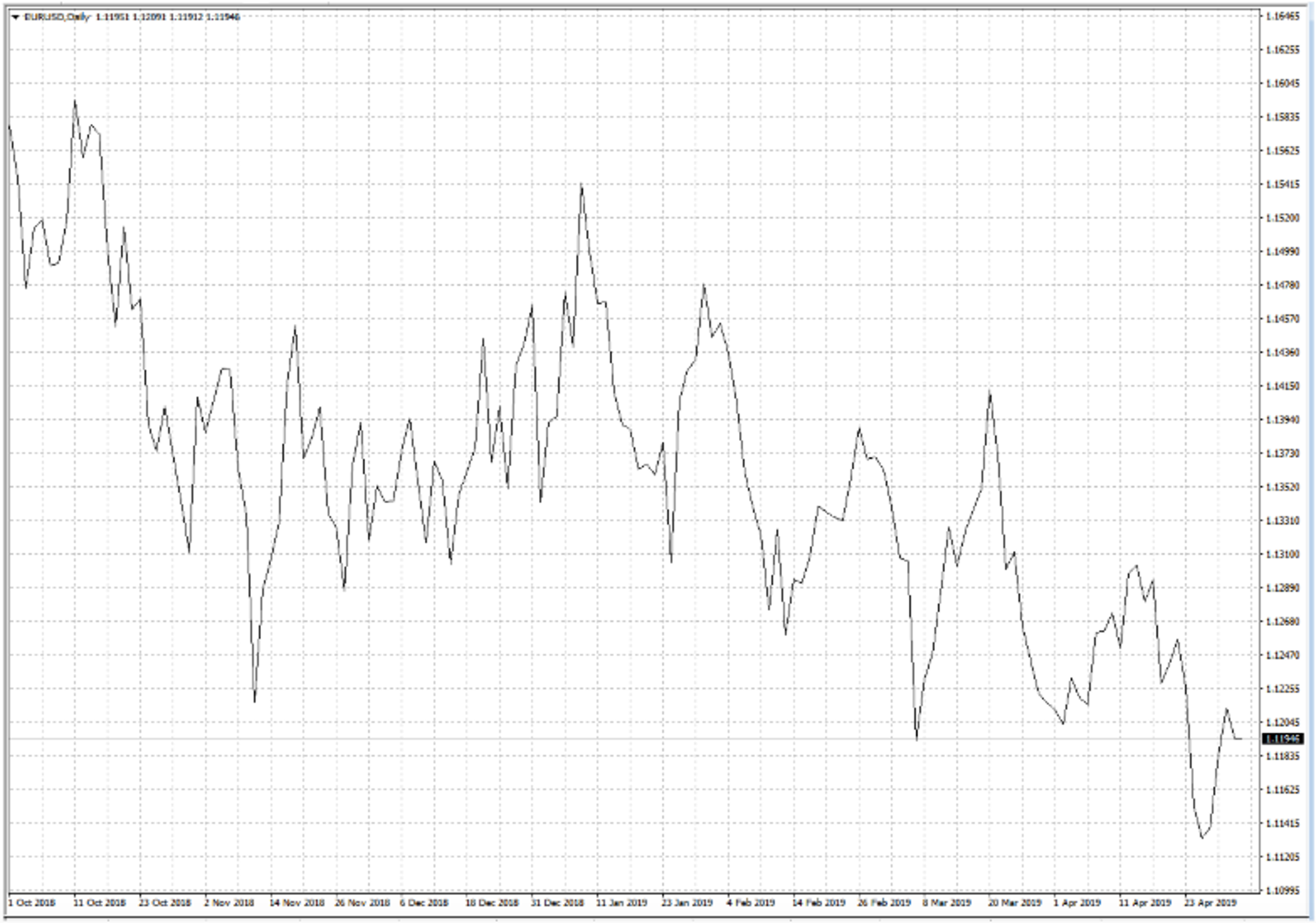Click the 6 Dec 2018 date label

[x=424, y=903]
